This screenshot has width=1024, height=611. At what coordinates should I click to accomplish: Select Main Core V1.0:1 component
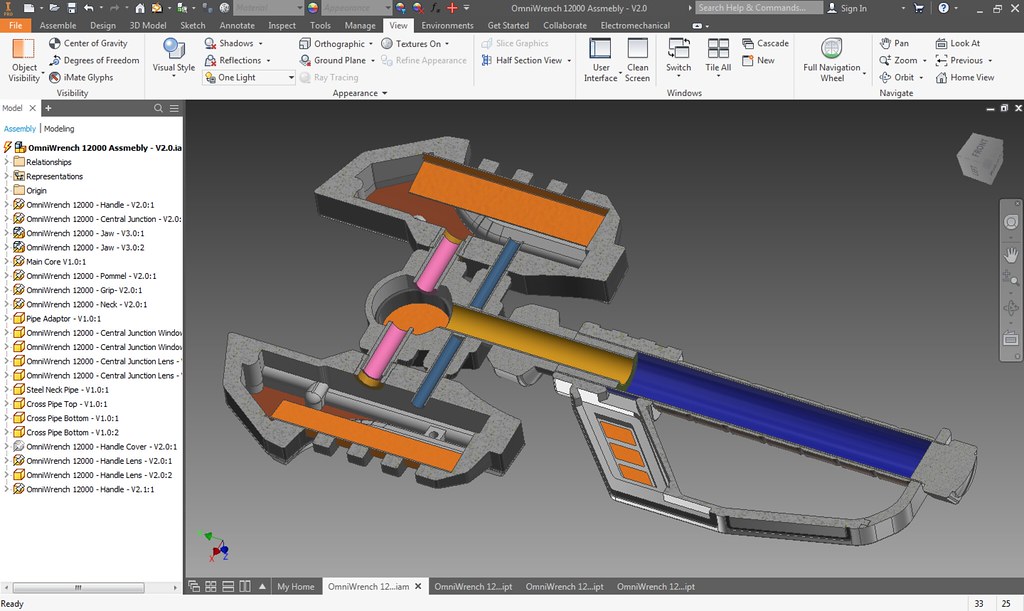[x=56, y=262]
